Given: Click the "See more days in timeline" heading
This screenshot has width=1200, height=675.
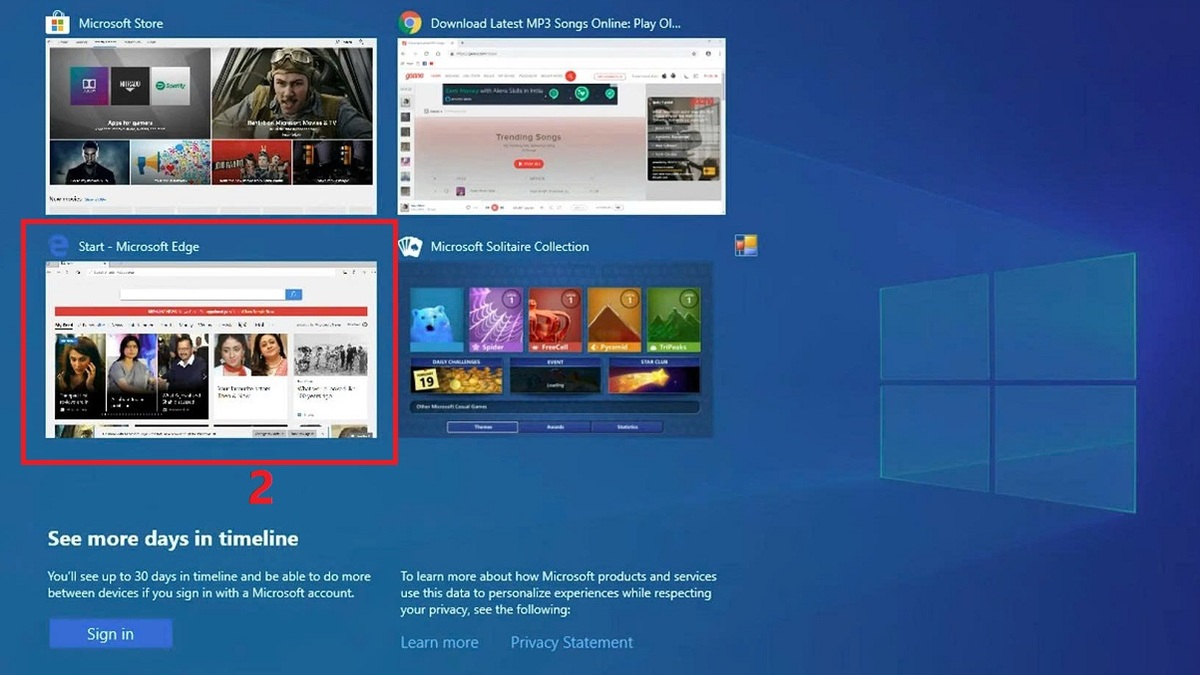Looking at the screenshot, I should [x=173, y=538].
